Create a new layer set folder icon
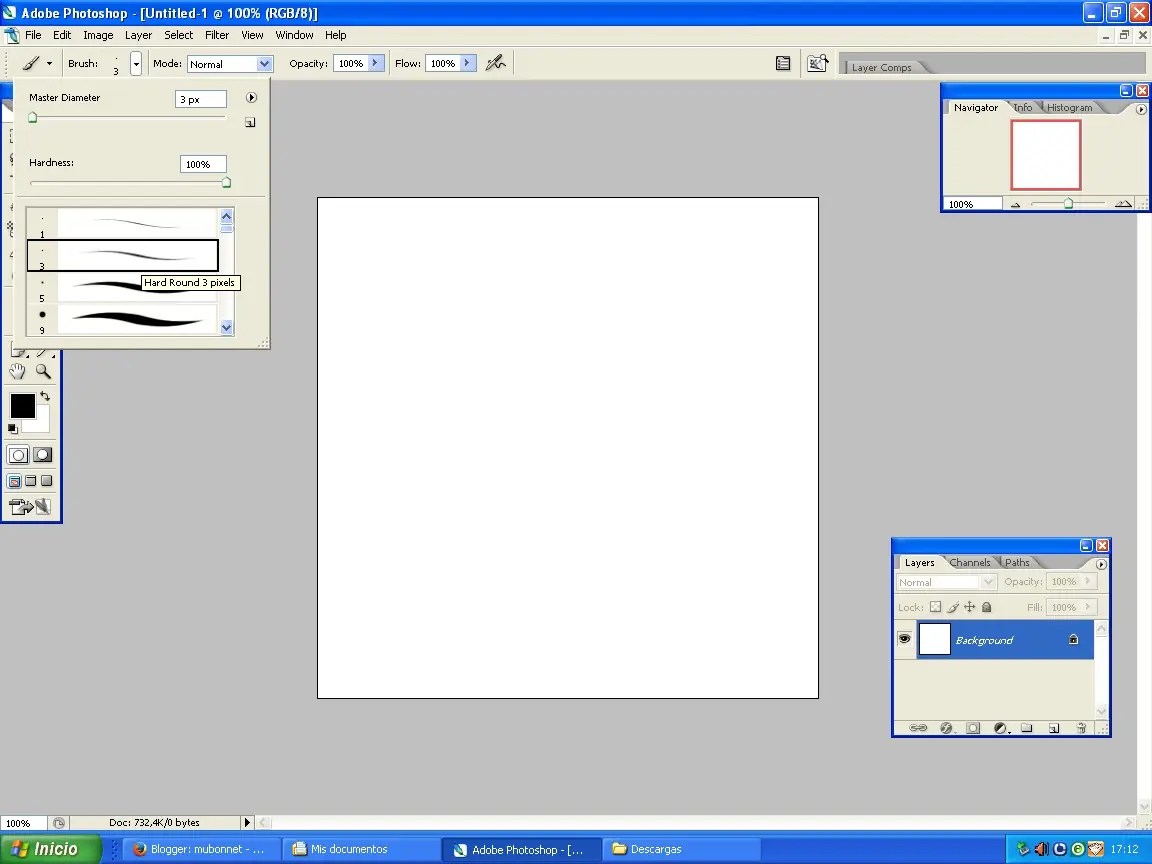 1027,728
